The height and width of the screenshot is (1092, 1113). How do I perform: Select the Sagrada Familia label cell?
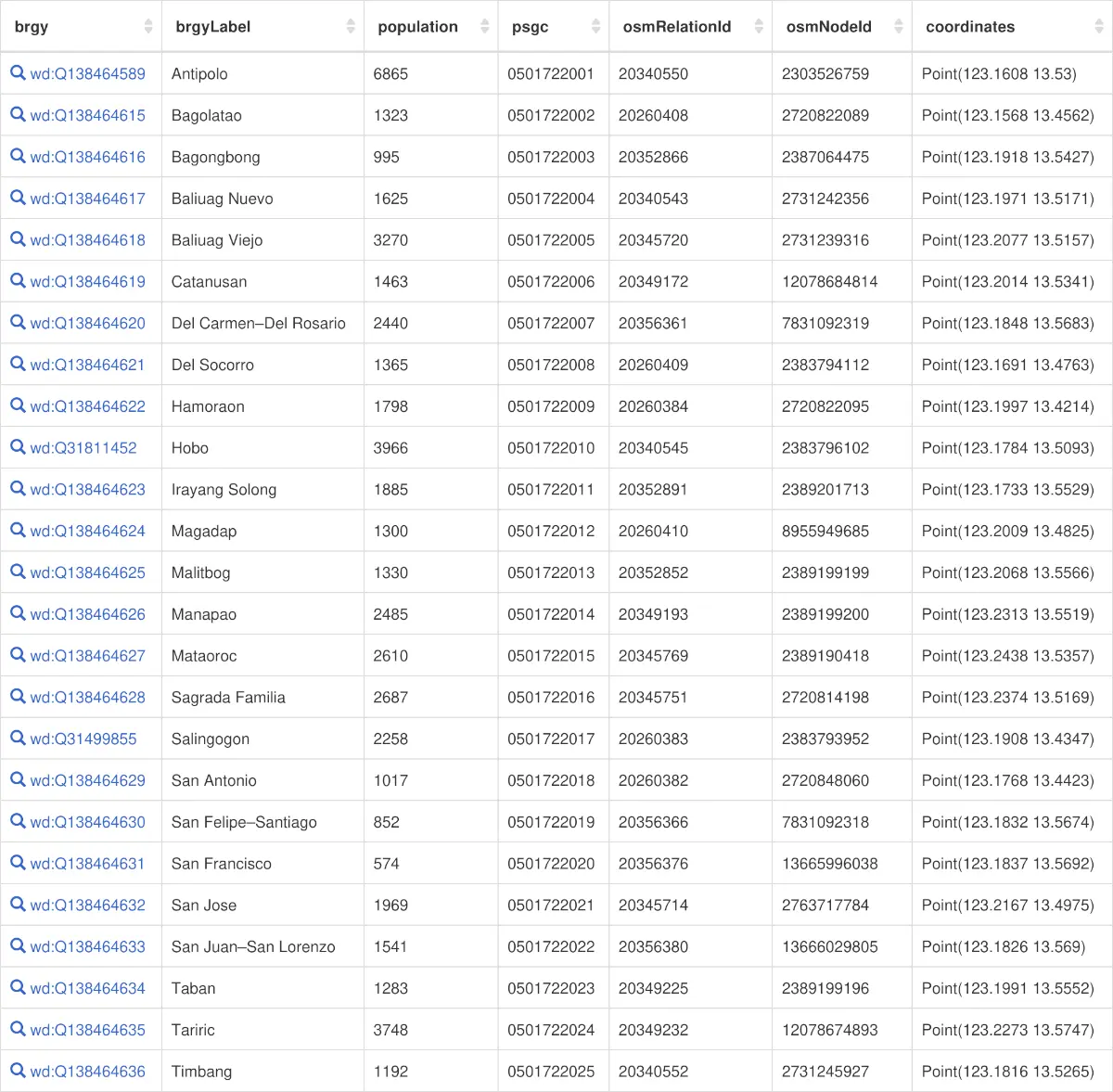tap(228, 697)
